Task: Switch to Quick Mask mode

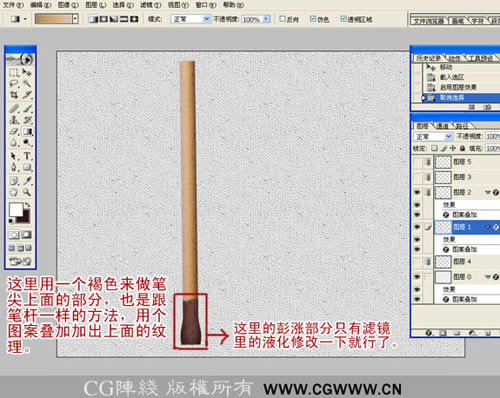Action: coord(27,235)
